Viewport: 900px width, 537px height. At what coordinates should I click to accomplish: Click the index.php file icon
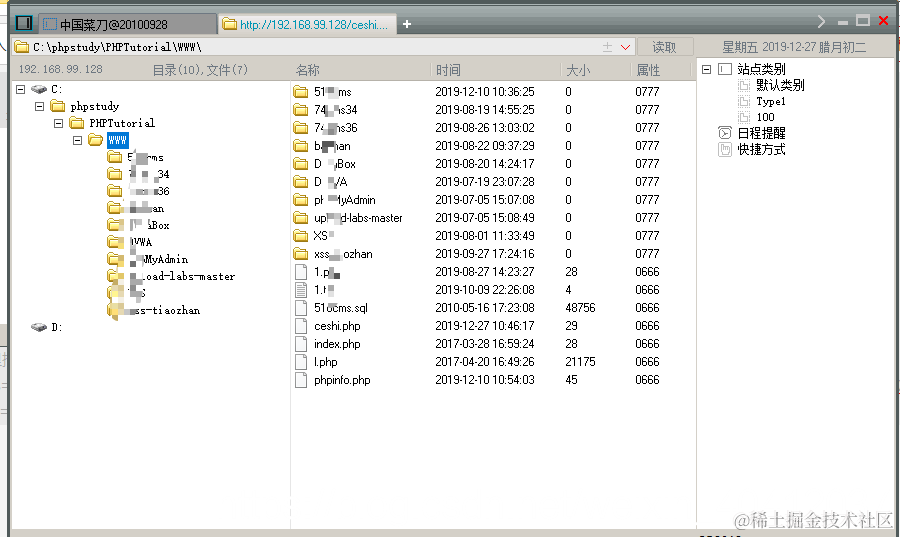(301, 344)
